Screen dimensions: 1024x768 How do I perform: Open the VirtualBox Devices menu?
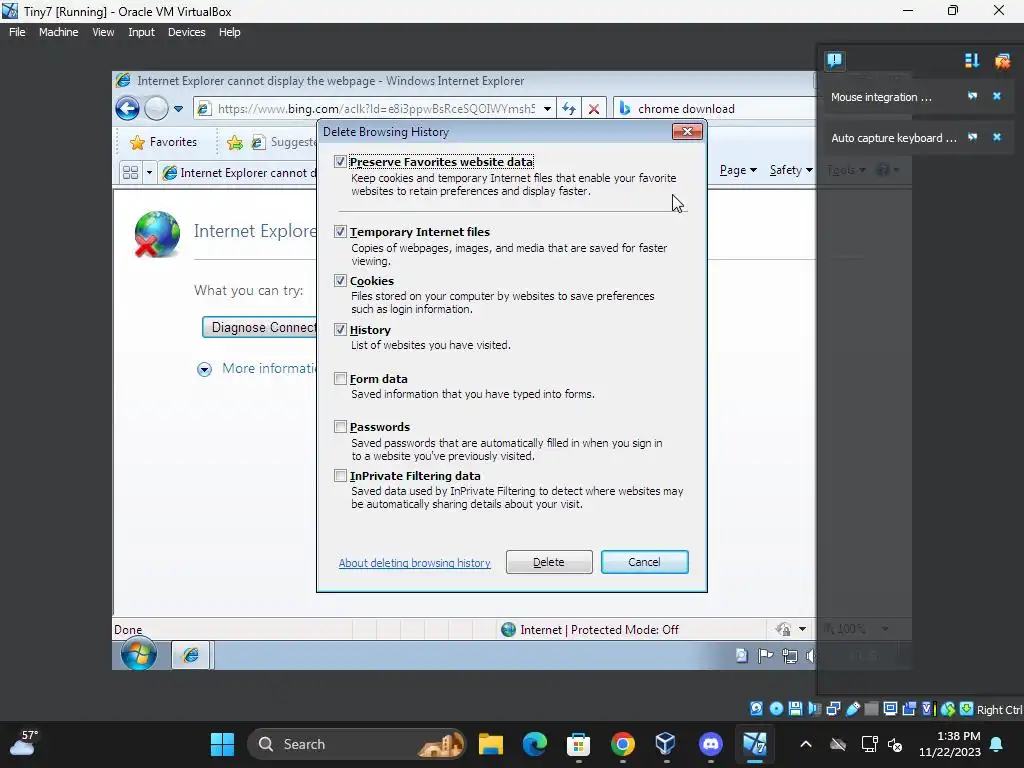click(x=186, y=32)
